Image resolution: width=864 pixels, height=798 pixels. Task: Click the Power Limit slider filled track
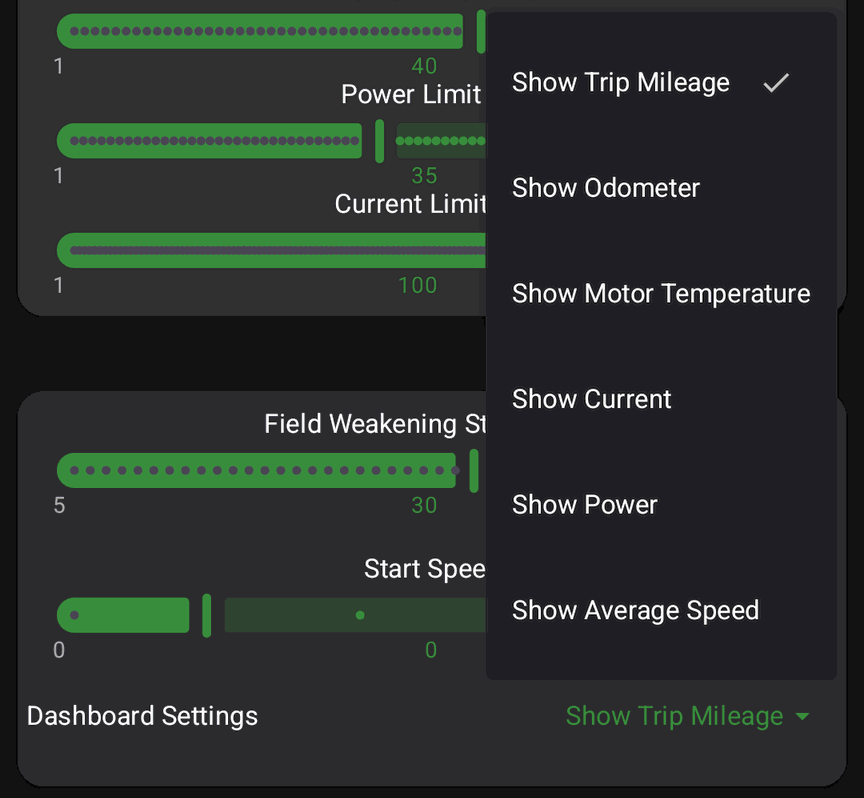click(209, 141)
